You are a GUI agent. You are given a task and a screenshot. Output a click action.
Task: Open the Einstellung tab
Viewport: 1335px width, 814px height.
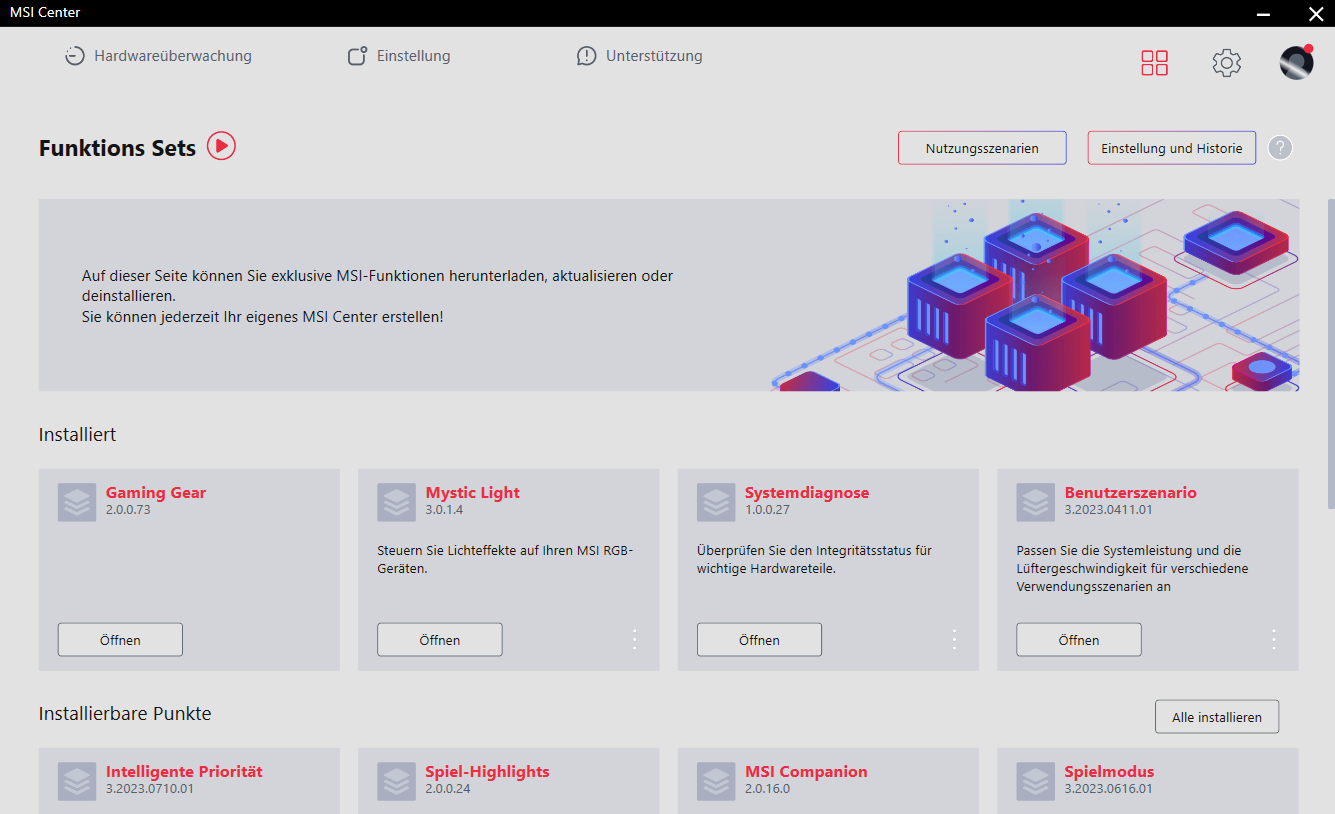pyautogui.click(x=399, y=56)
